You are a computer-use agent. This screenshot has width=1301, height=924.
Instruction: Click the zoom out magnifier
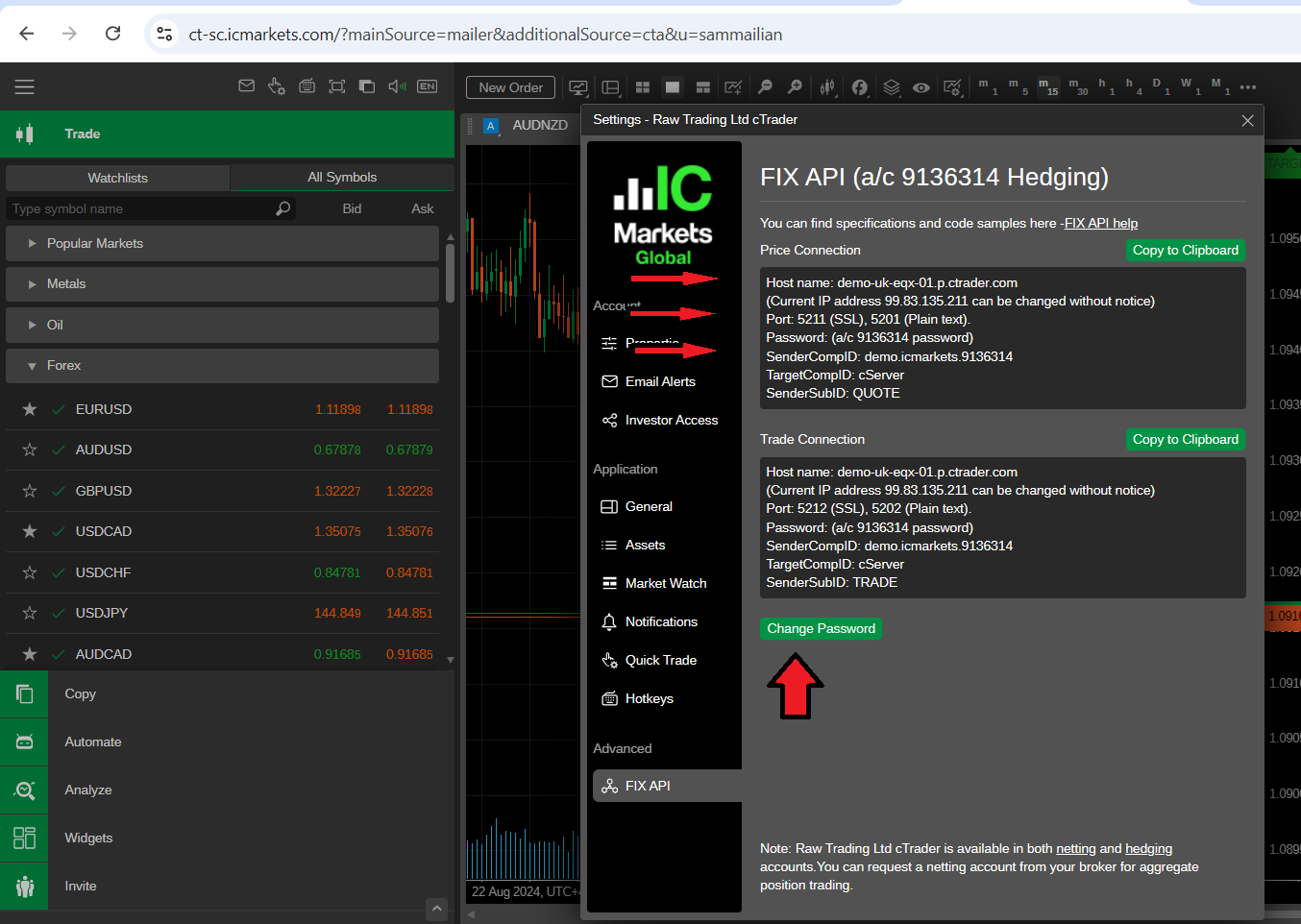coord(765,87)
